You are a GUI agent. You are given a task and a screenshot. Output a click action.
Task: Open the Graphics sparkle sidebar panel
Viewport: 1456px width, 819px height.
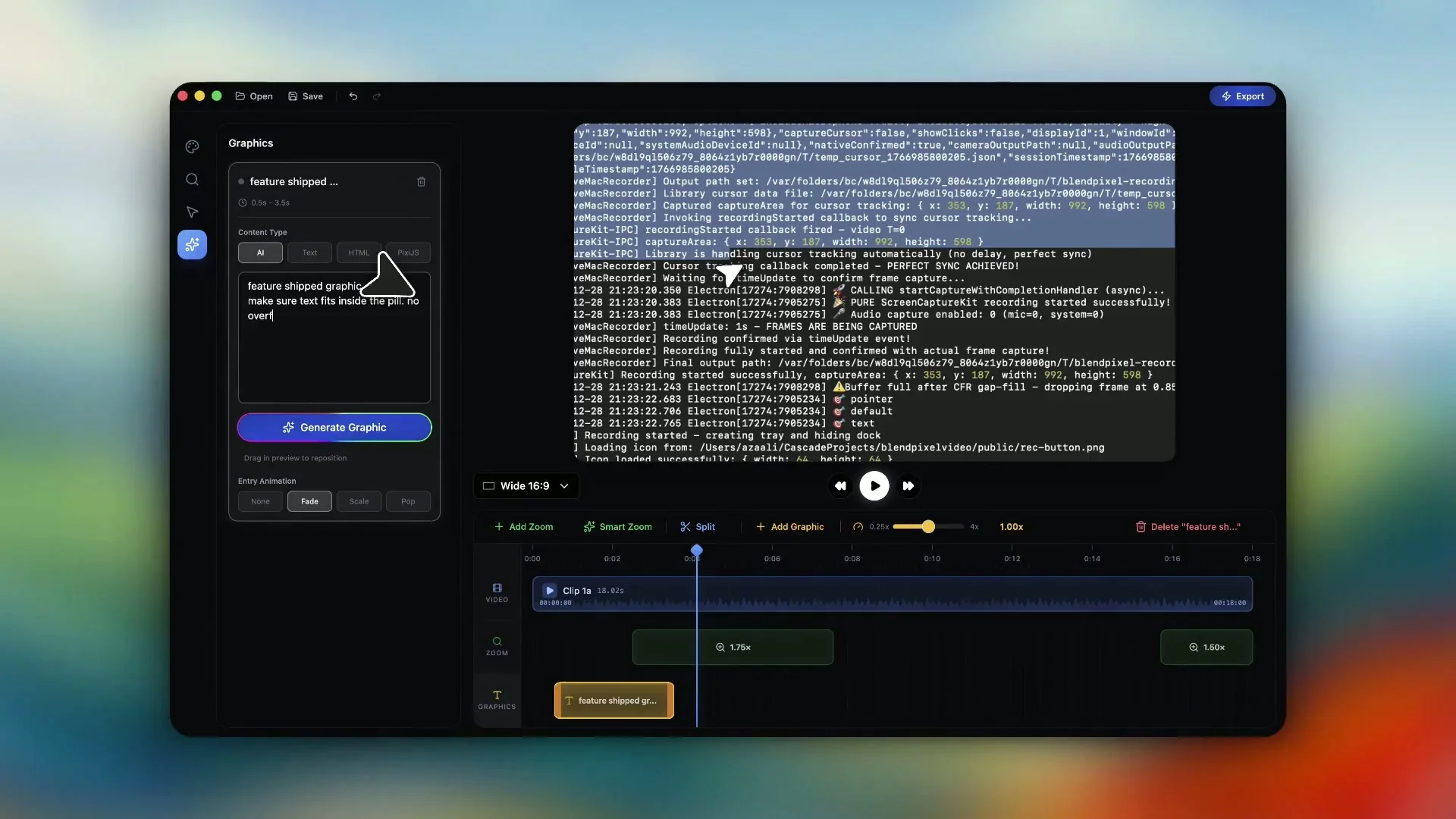click(192, 244)
